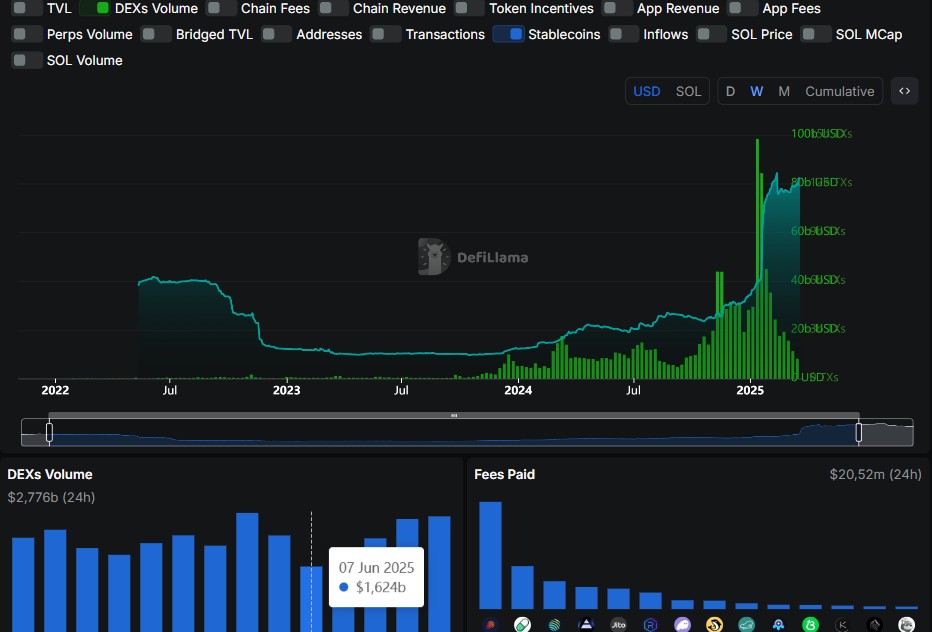Enable the Transactions toggle
Screen dimensions: 932x632
[x=386, y=34]
